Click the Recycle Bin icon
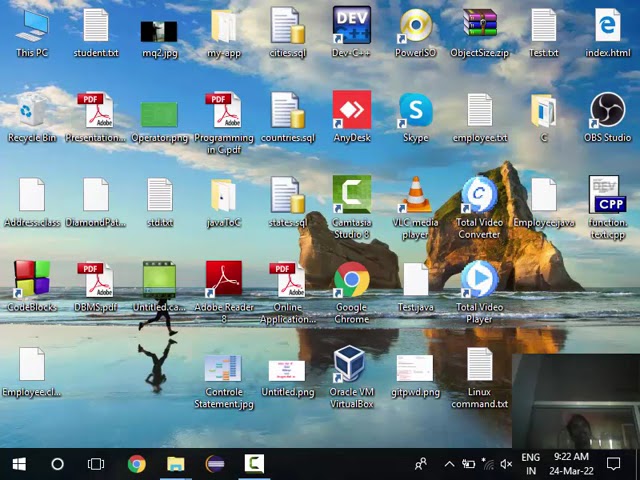 [x=32, y=112]
